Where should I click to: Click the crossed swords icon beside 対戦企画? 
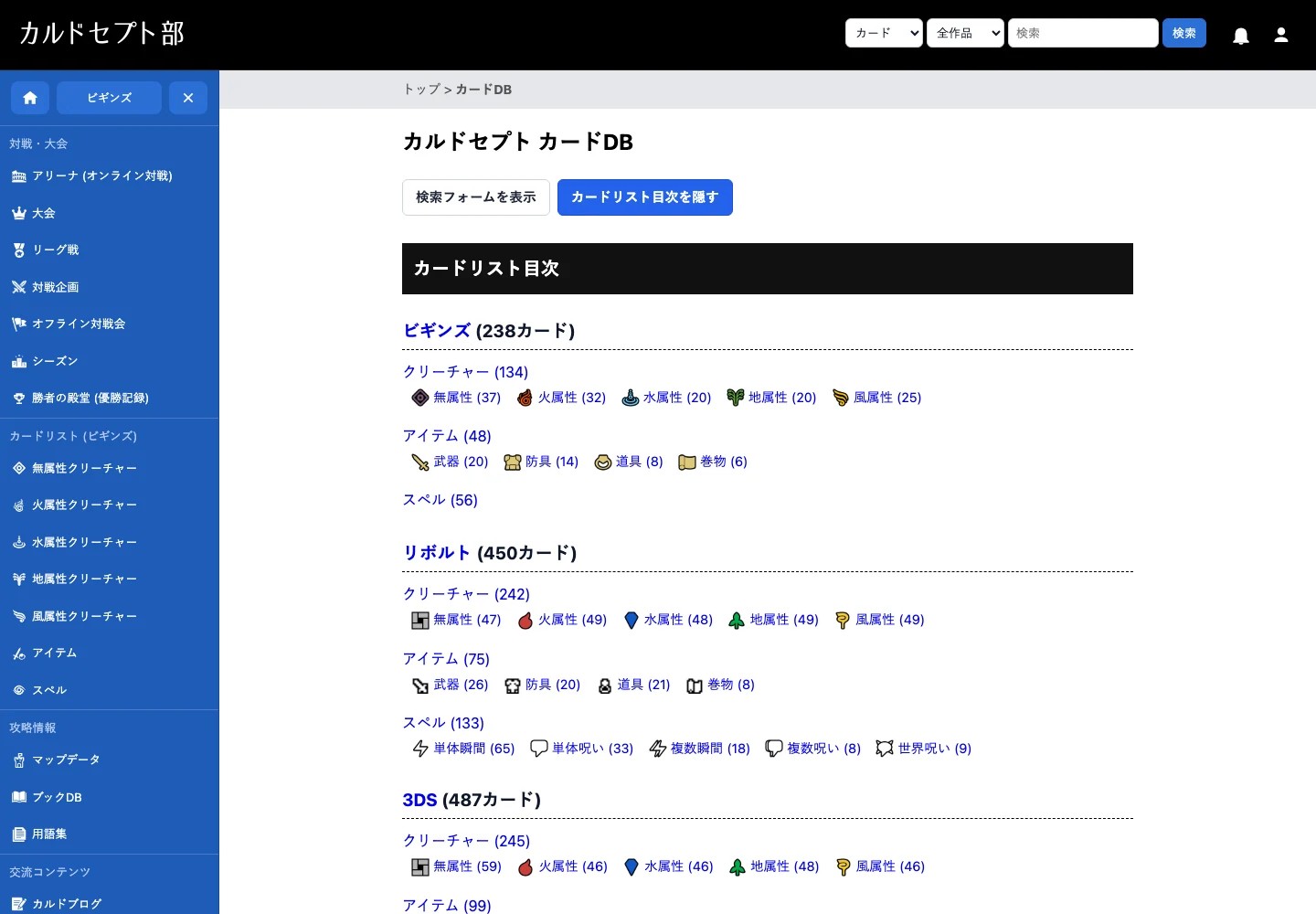pyautogui.click(x=19, y=287)
